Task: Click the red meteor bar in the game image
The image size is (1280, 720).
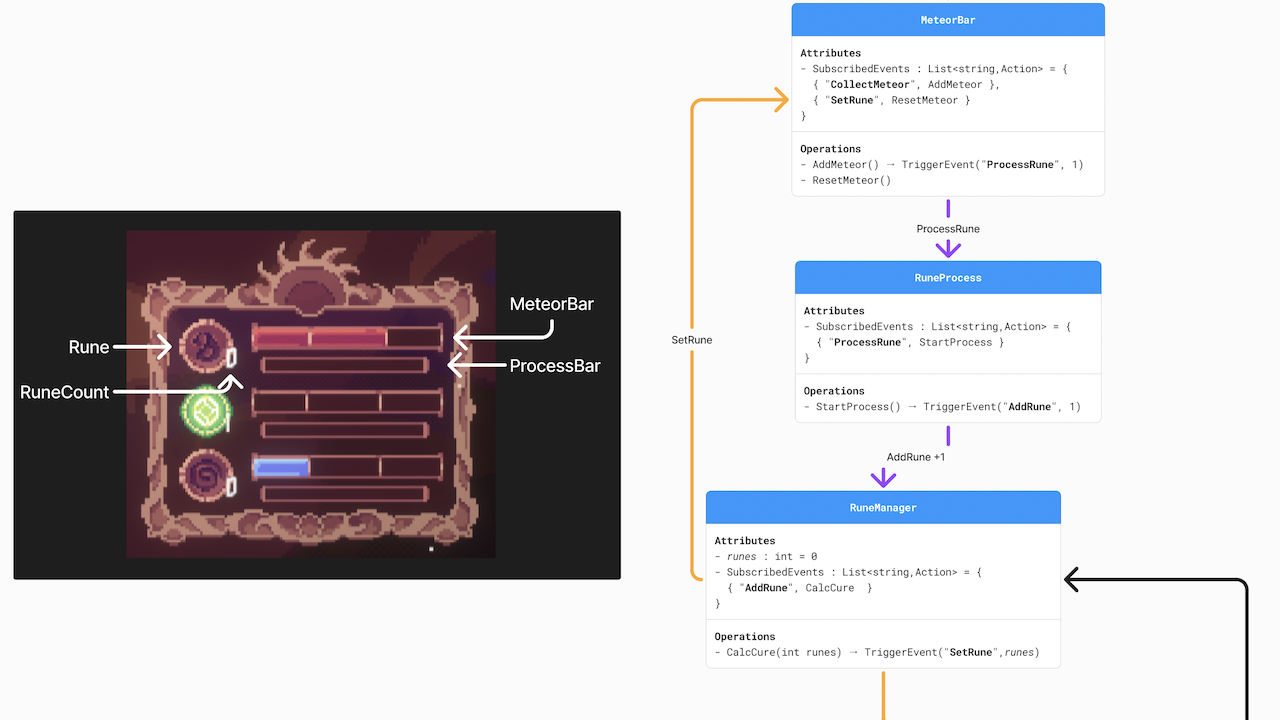Action: pos(319,338)
